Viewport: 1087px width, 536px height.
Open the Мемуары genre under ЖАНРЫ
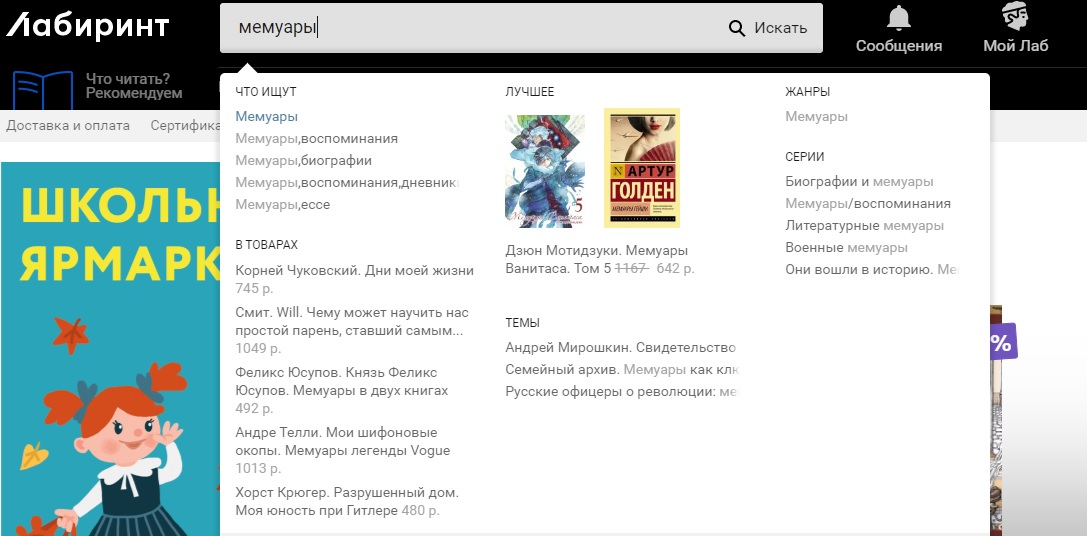(x=817, y=116)
